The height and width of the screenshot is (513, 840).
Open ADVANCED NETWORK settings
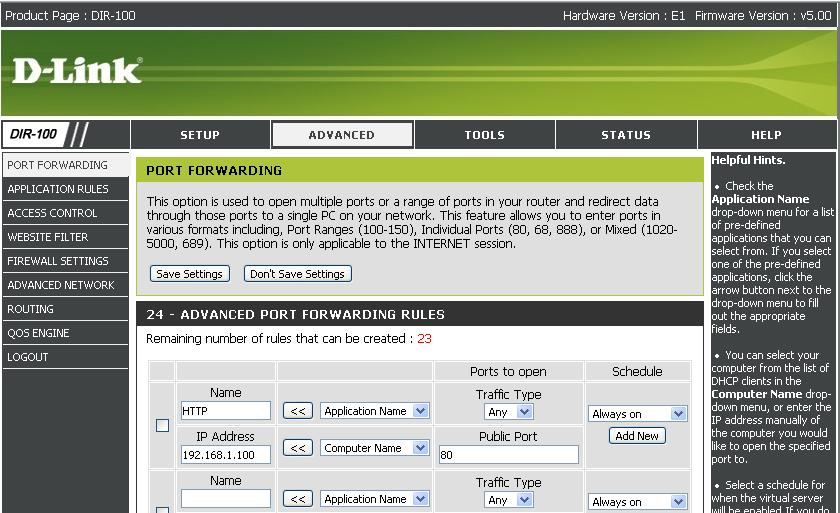pos(65,285)
